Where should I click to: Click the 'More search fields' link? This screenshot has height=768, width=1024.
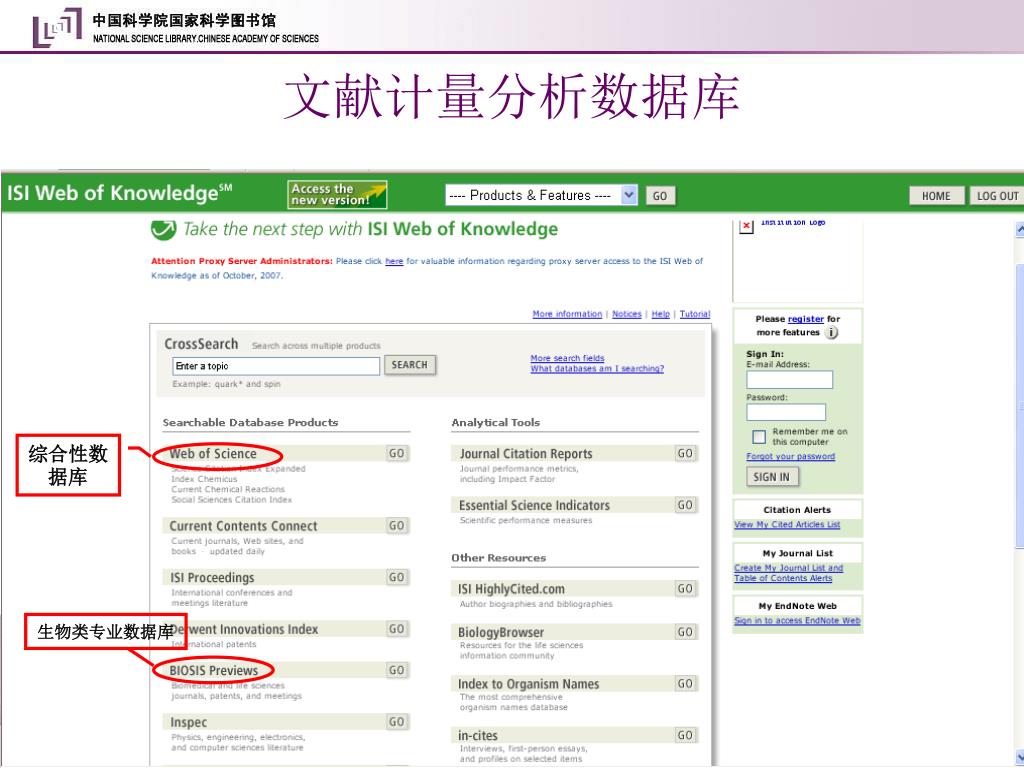click(567, 358)
